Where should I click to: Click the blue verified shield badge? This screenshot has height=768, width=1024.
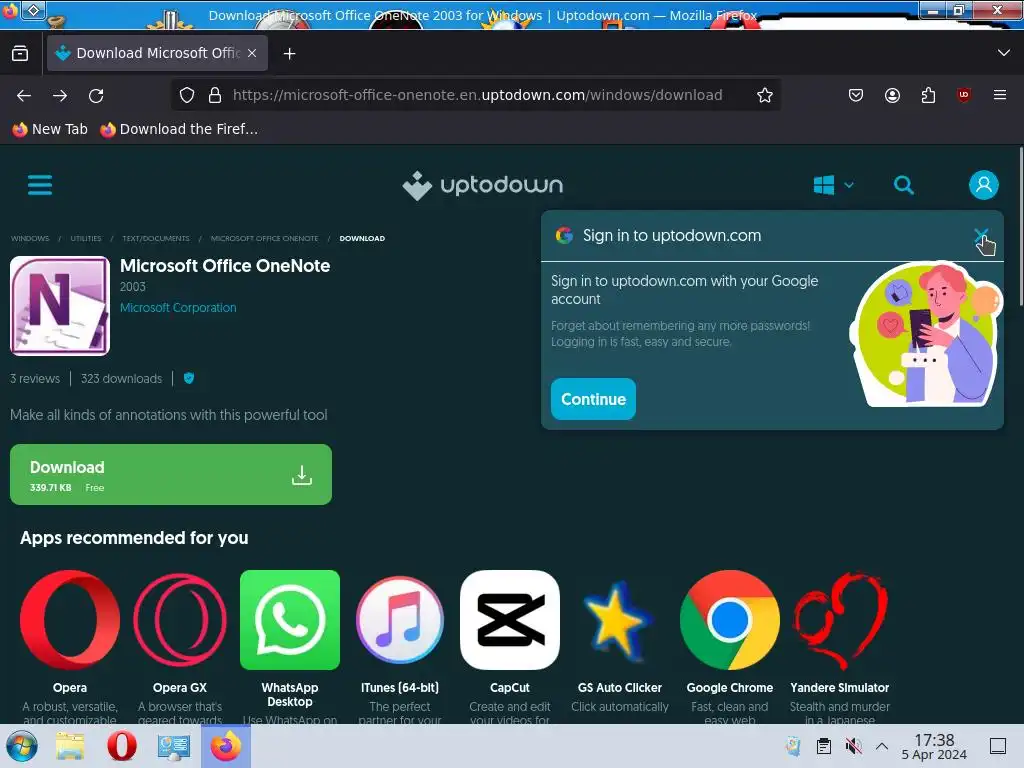pos(189,378)
